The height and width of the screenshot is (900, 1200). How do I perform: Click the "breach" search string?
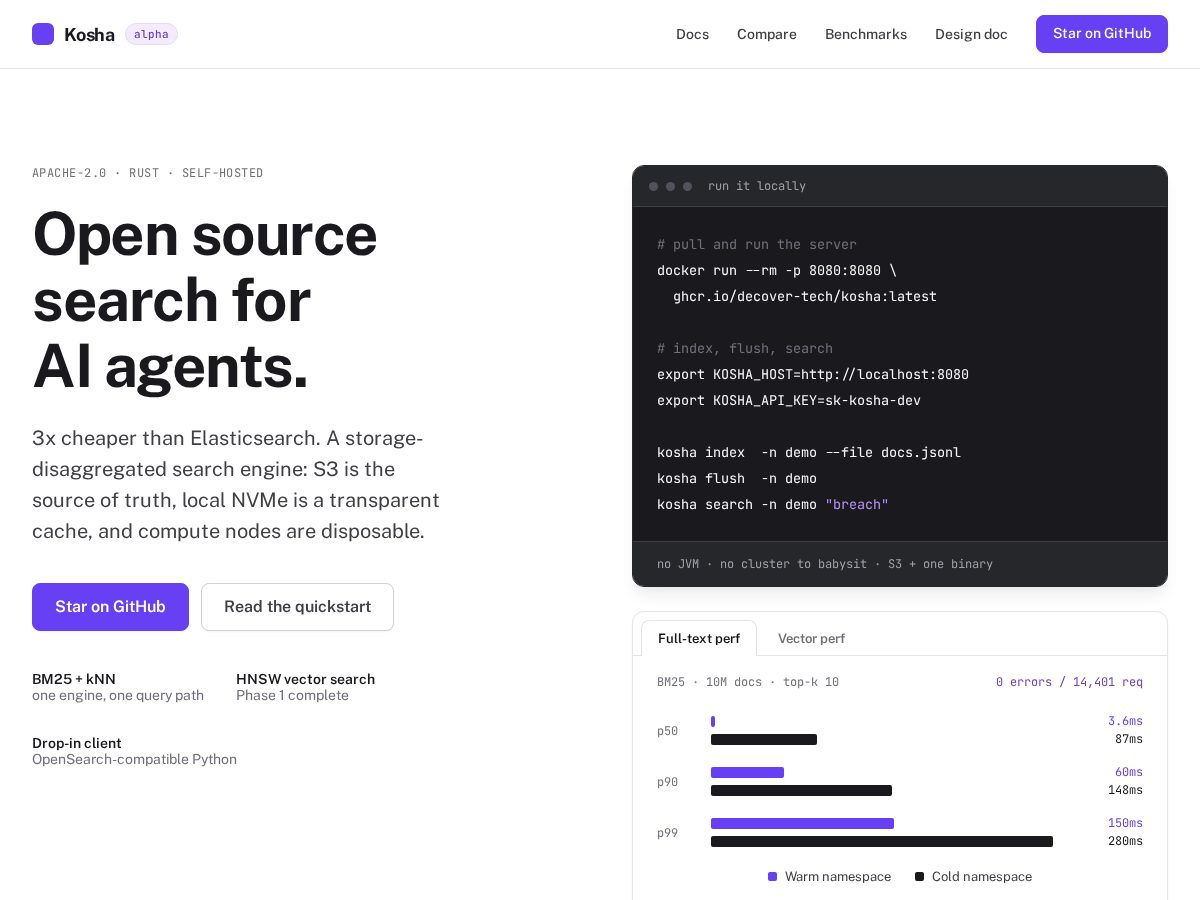pos(857,505)
